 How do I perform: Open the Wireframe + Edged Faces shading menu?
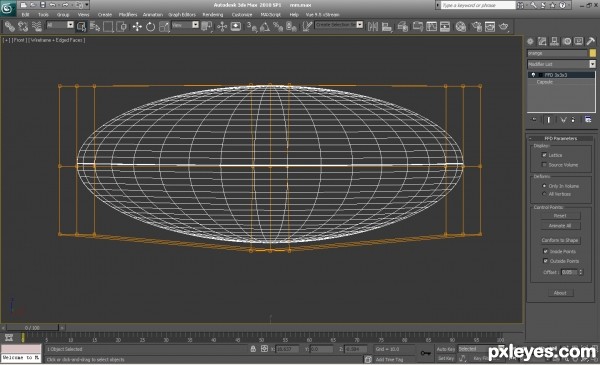57,40
